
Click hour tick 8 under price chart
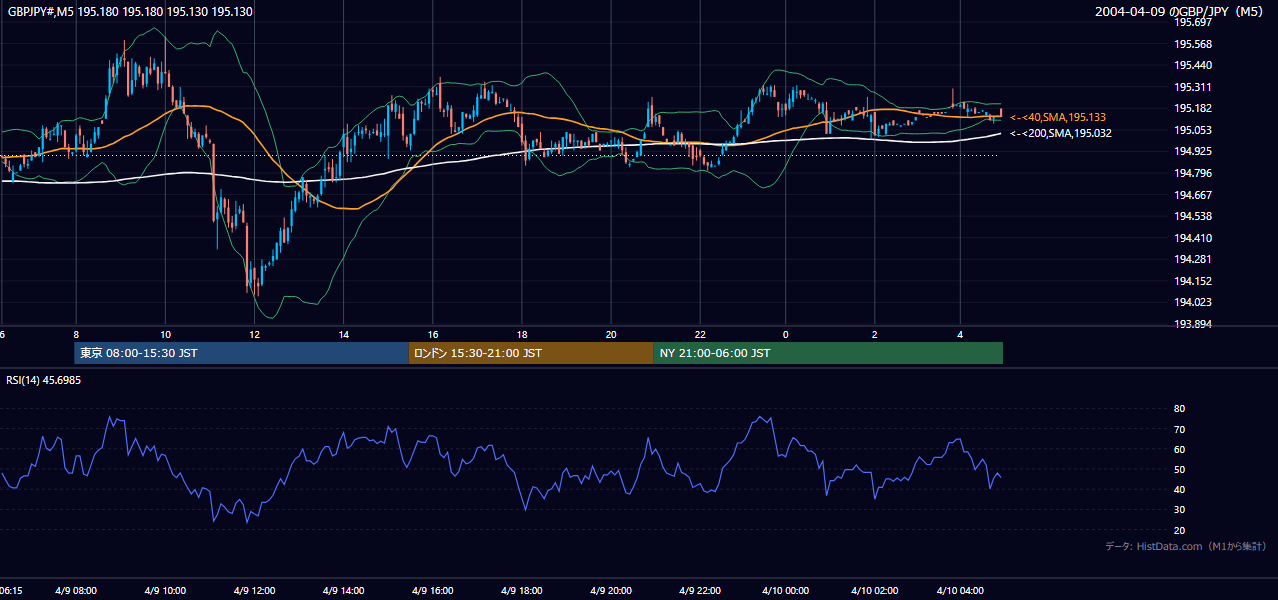(76, 334)
